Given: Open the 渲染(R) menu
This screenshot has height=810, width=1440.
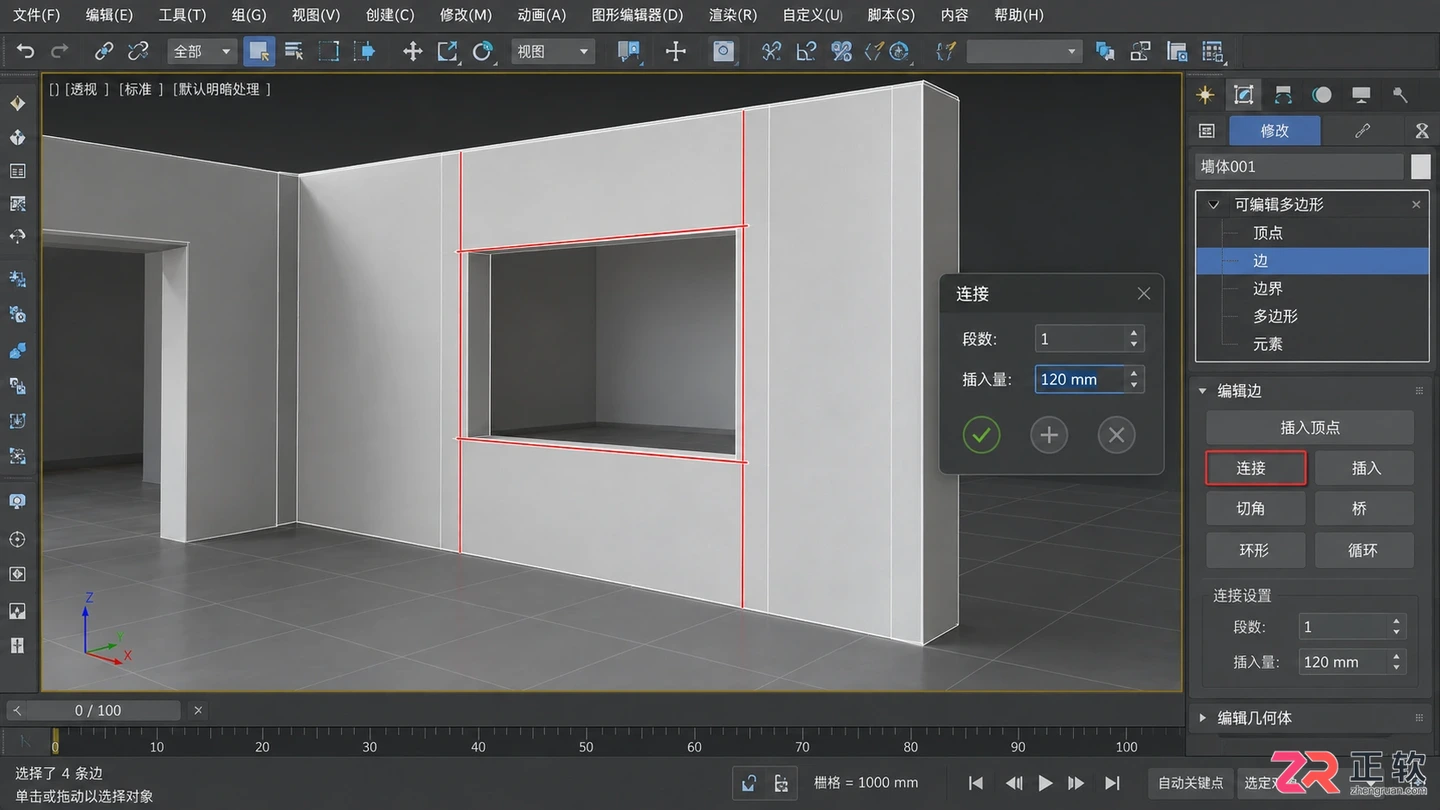Looking at the screenshot, I should (733, 15).
